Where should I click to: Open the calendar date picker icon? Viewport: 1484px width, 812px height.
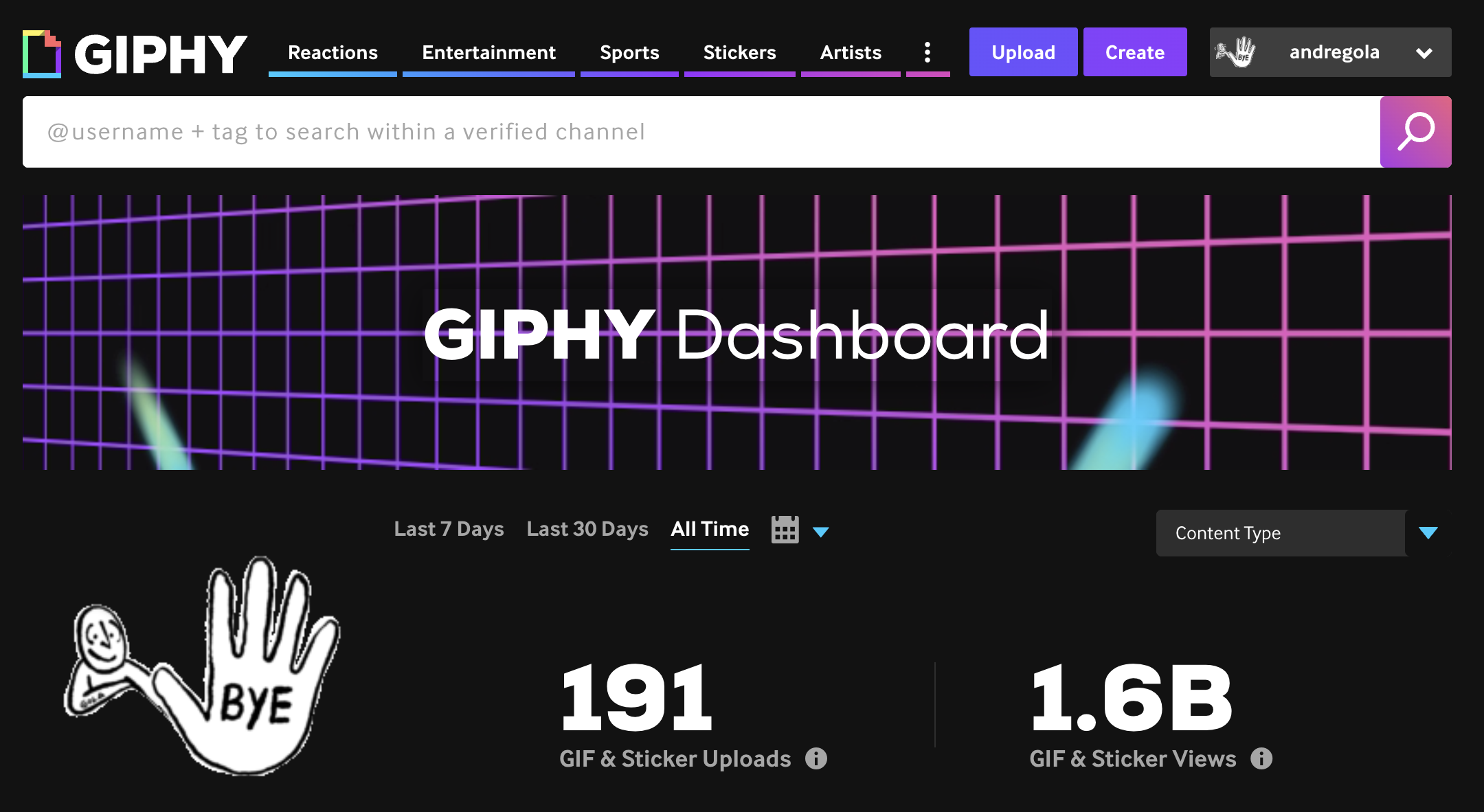785,530
